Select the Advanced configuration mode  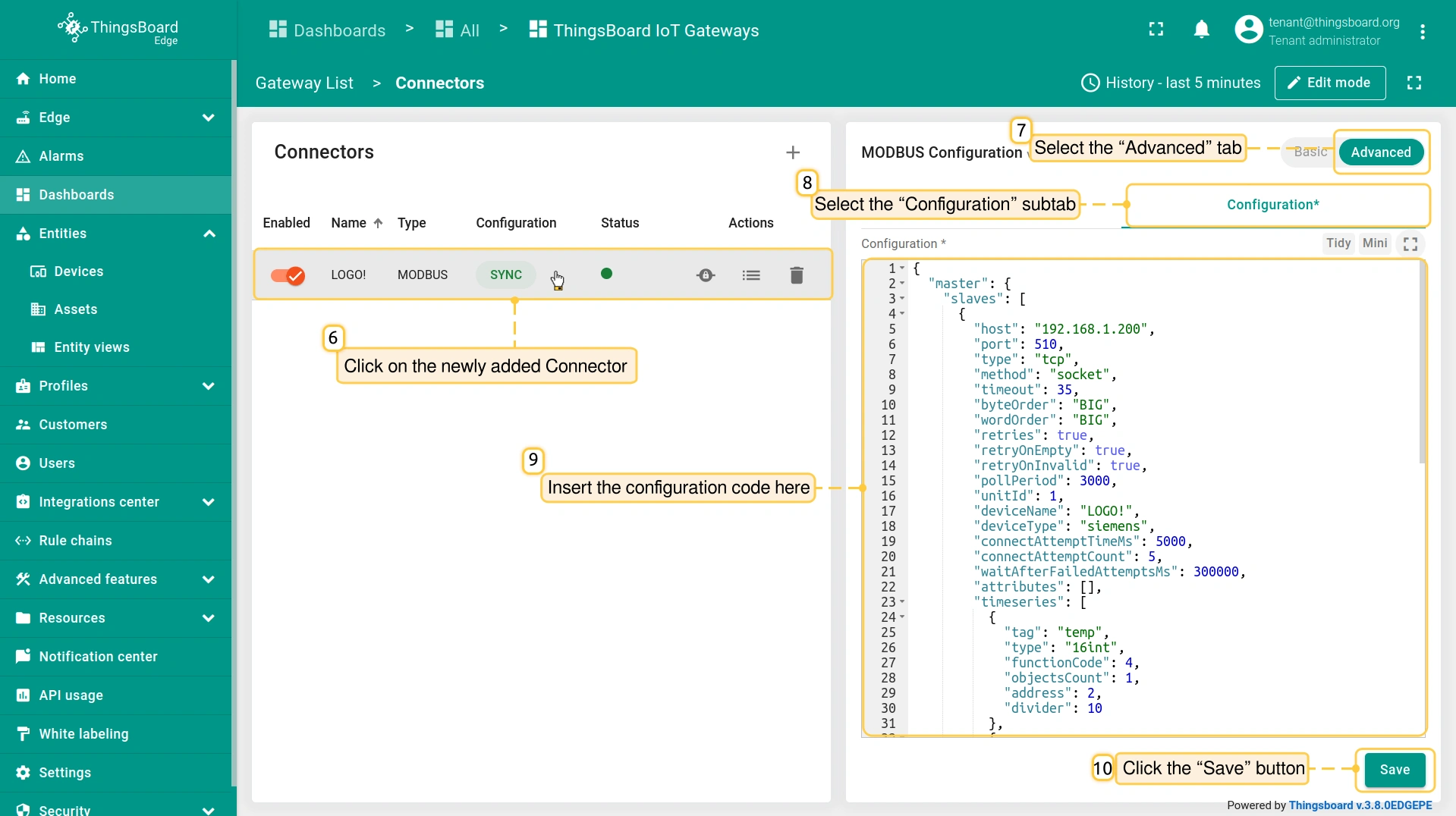click(1380, 152)
